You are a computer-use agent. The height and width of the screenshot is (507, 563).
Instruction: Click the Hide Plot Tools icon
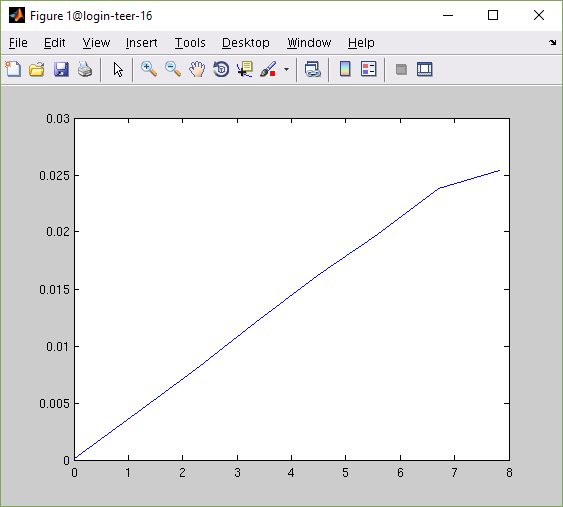pos(401,69)
